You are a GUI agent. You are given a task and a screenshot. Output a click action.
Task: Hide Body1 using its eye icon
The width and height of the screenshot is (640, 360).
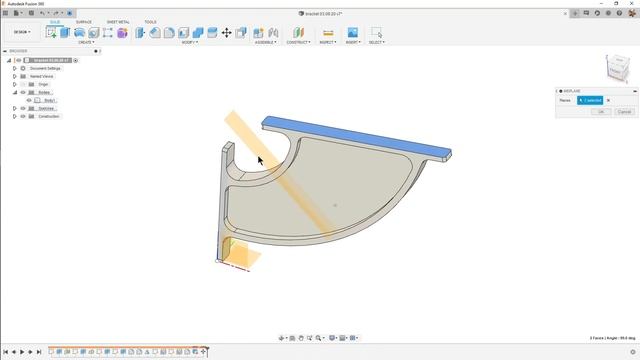pyautogui.click(x=29, y=100)
